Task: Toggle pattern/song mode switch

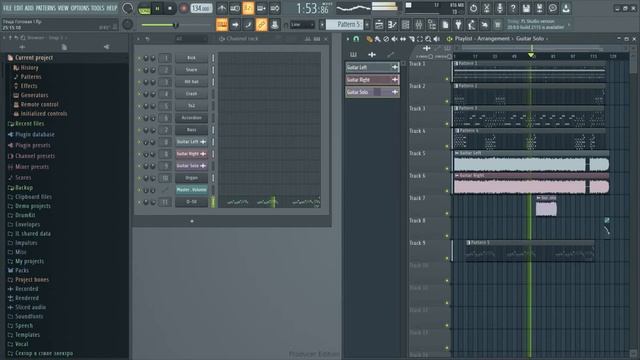Action: [144, 8]
